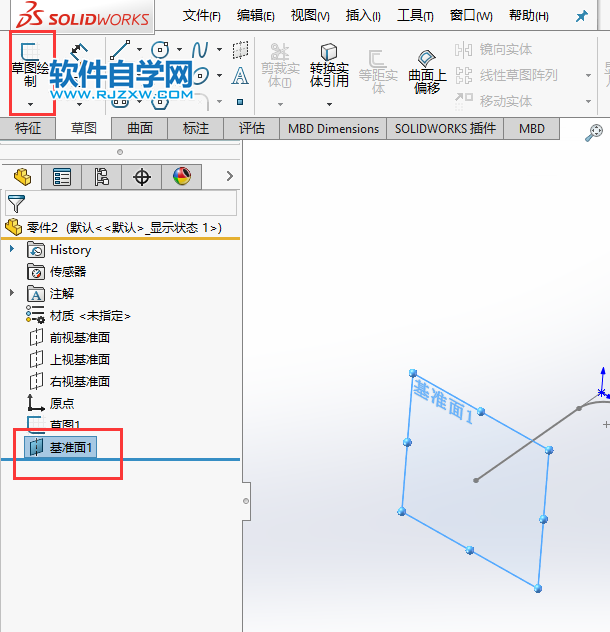The image size is (610, 632).
Task: Select the sketch Text tool (A icon)
Action: pos(240,76)
